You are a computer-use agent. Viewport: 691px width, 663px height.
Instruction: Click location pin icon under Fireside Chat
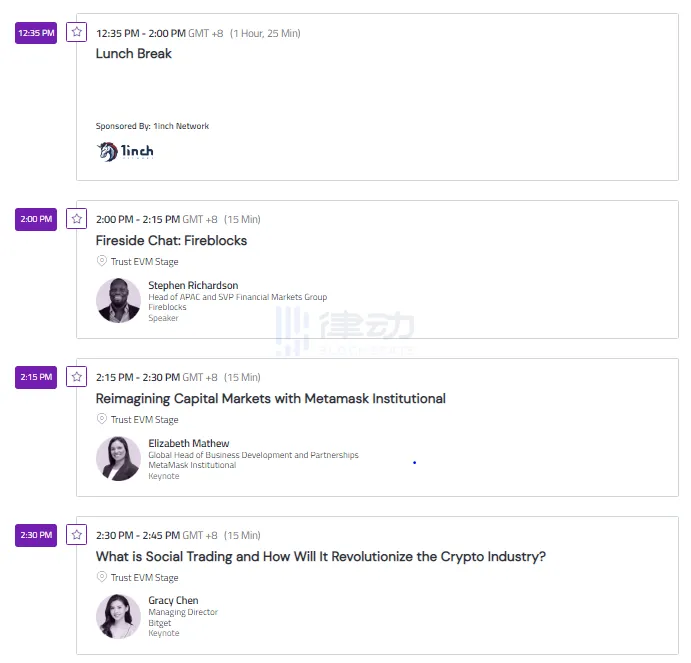point(101,261)
